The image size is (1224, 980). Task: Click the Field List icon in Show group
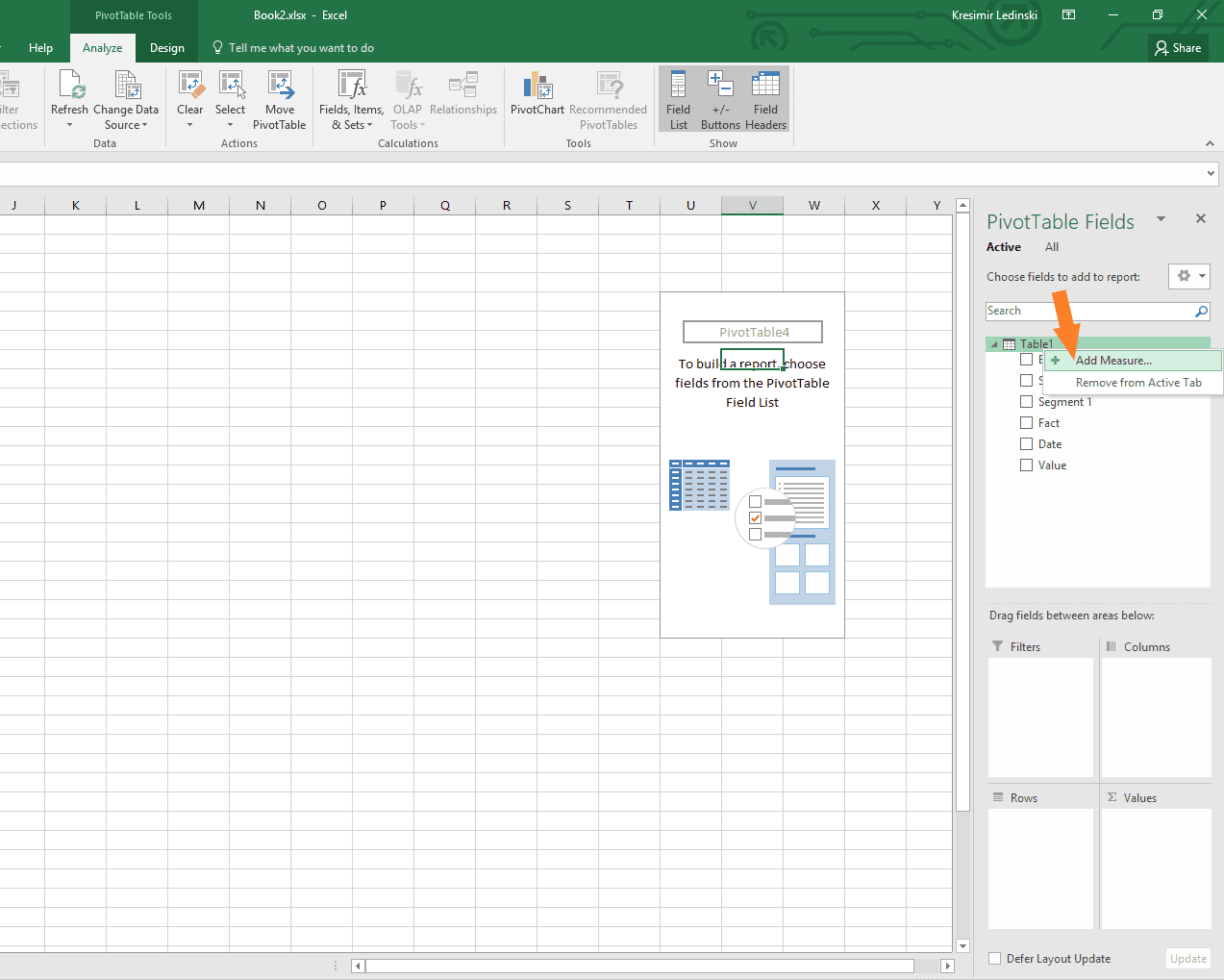678,96
